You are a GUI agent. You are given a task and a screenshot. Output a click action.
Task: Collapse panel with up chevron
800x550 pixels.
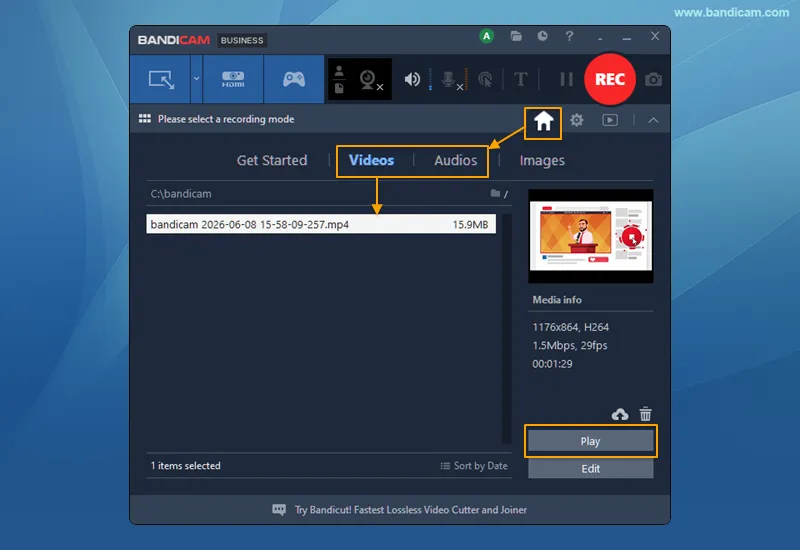(x=653, y=120)
